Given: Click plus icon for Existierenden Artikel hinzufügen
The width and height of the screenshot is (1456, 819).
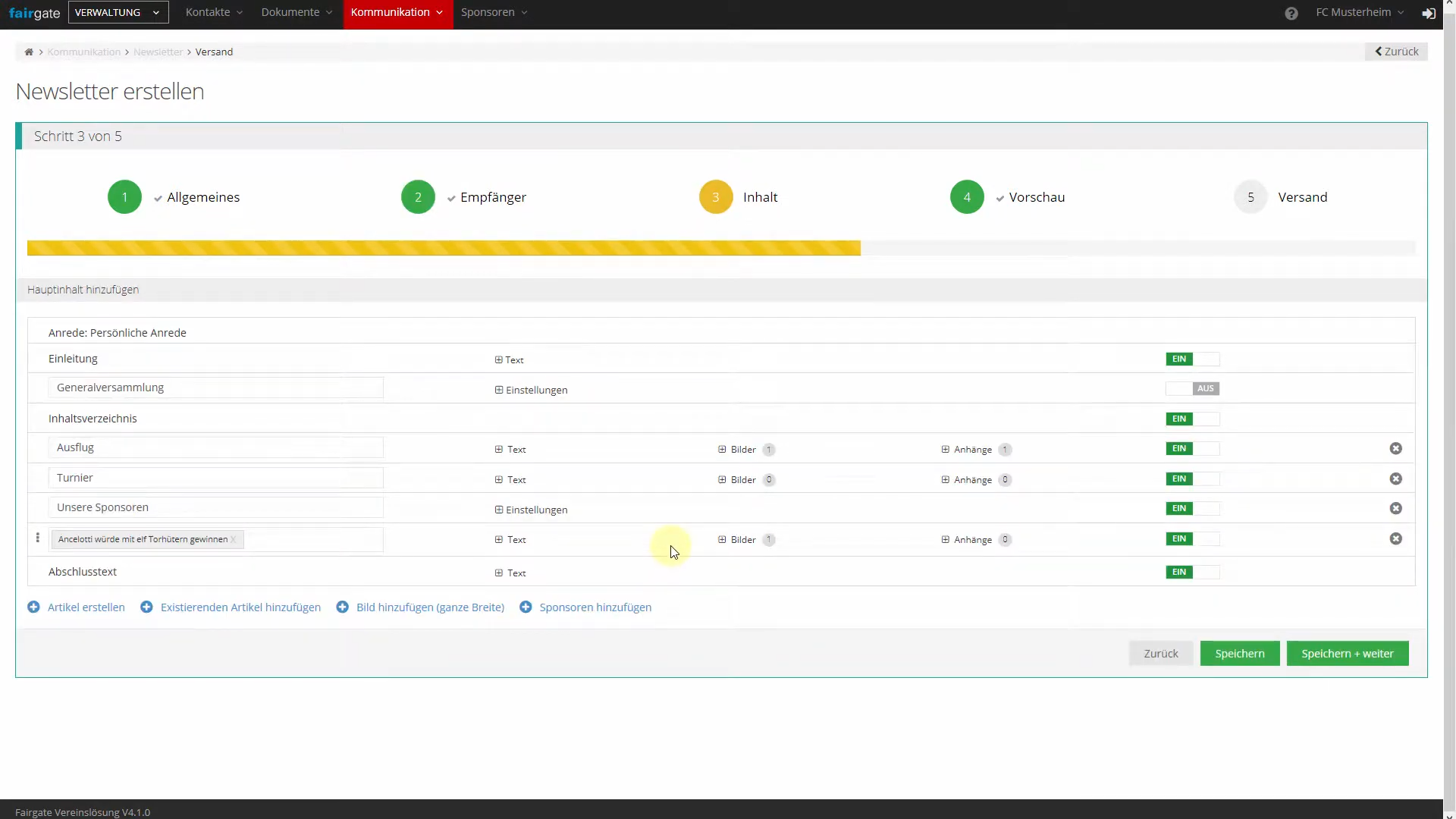Looking at the screenshot, I should click(x=146, y=607).
